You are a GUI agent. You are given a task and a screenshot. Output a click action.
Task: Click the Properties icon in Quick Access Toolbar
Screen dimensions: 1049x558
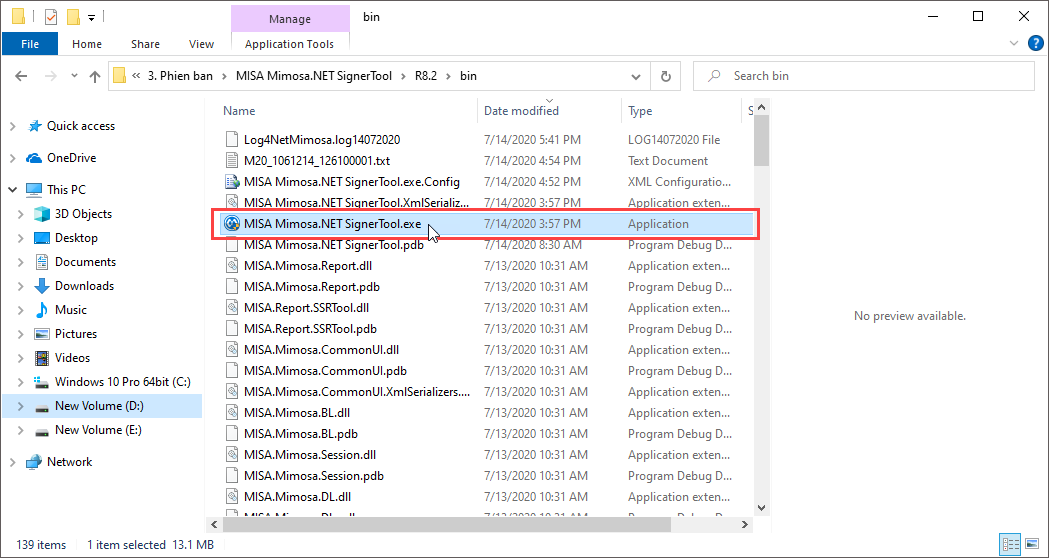51,17
